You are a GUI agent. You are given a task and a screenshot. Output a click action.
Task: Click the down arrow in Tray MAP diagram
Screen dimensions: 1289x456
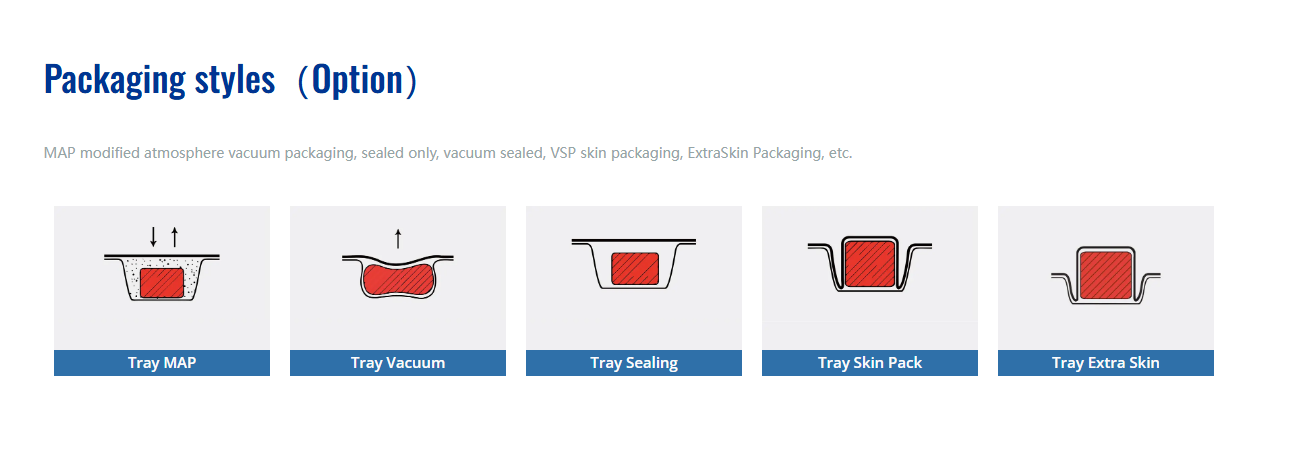tap(153, 237)
